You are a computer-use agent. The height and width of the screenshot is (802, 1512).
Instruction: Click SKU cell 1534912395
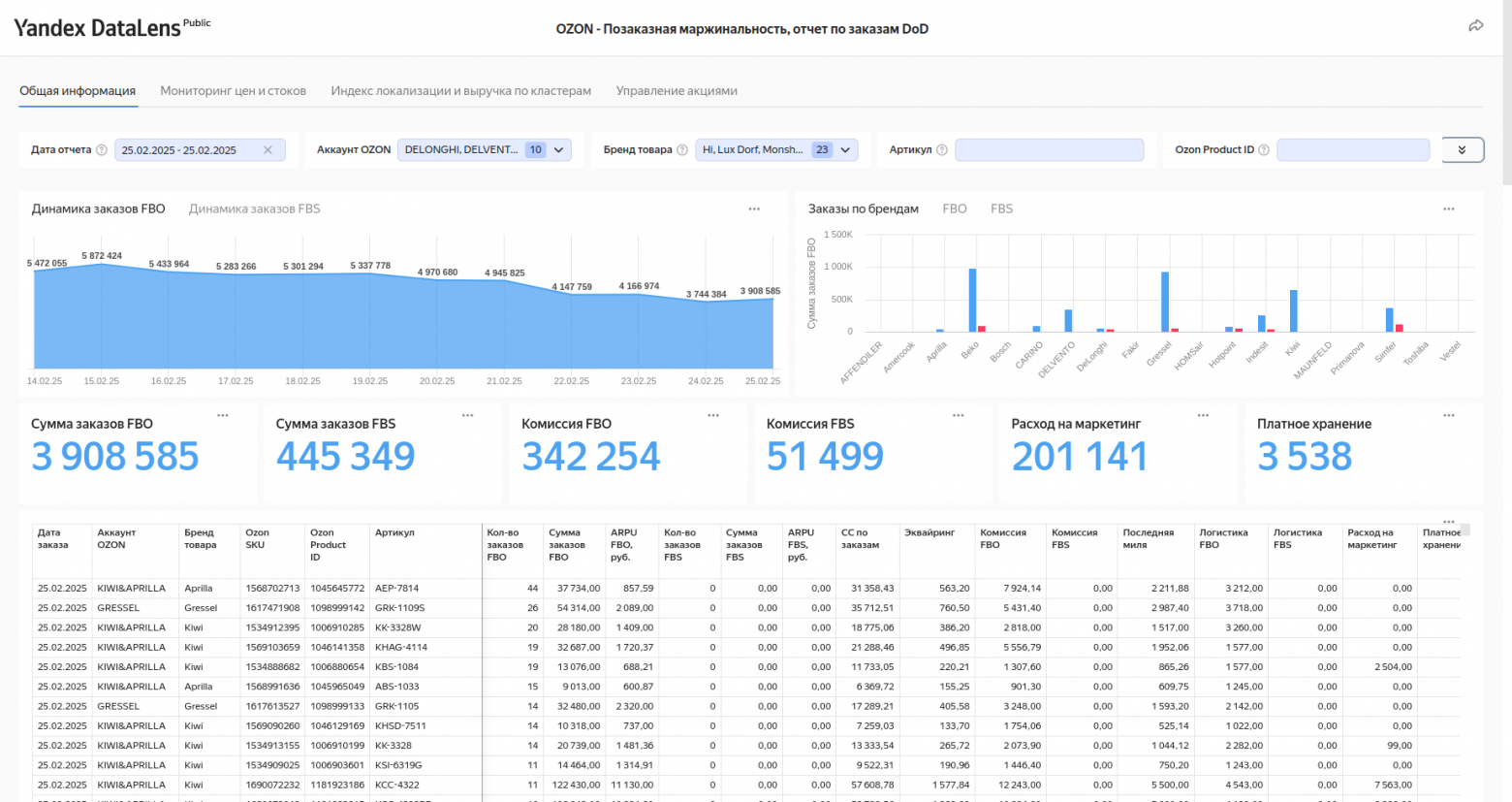(272, 627)
